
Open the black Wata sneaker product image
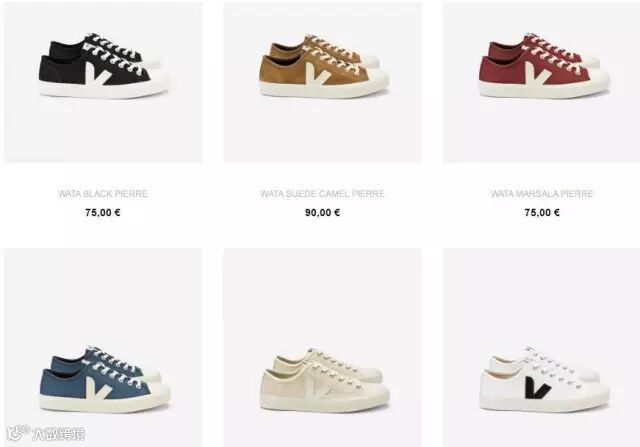click(103, 82)
